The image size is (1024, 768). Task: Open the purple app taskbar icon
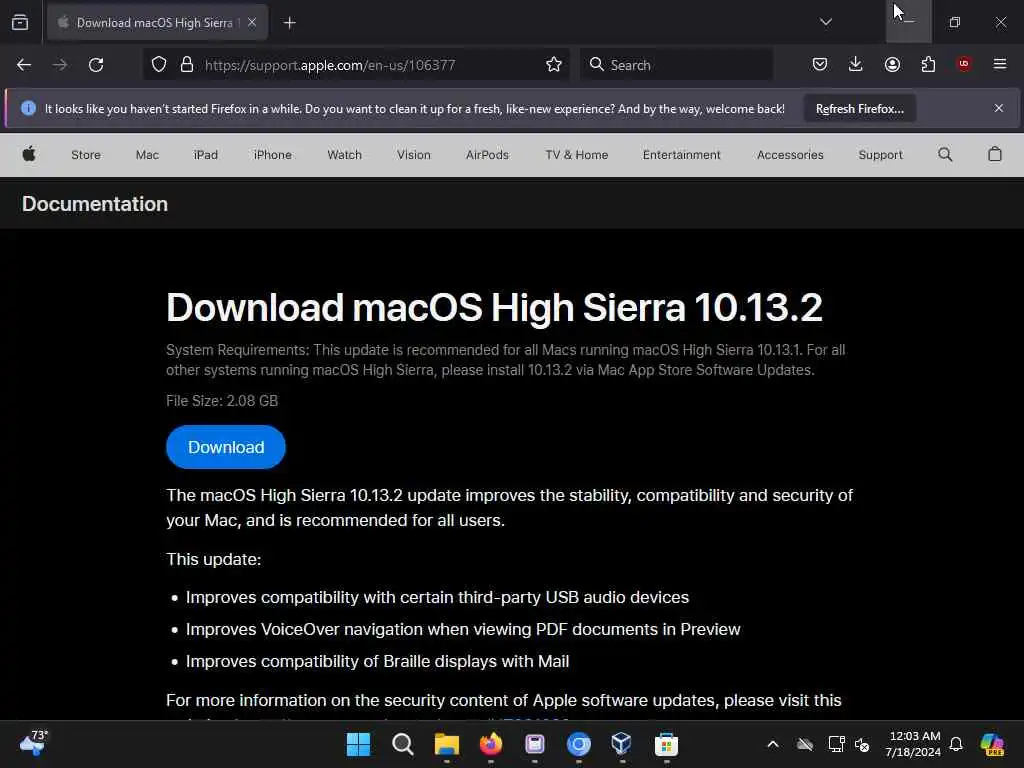tap(534, 744)
